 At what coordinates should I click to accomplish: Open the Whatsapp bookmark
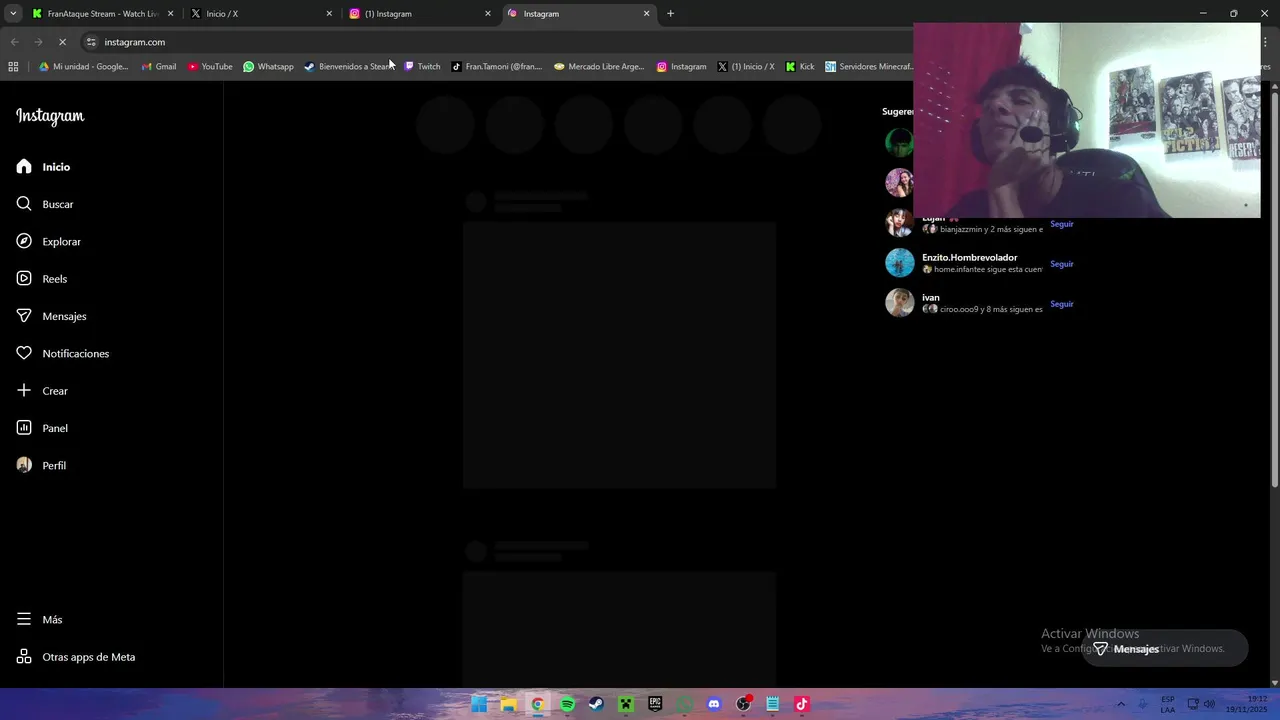tap(268, 67)
